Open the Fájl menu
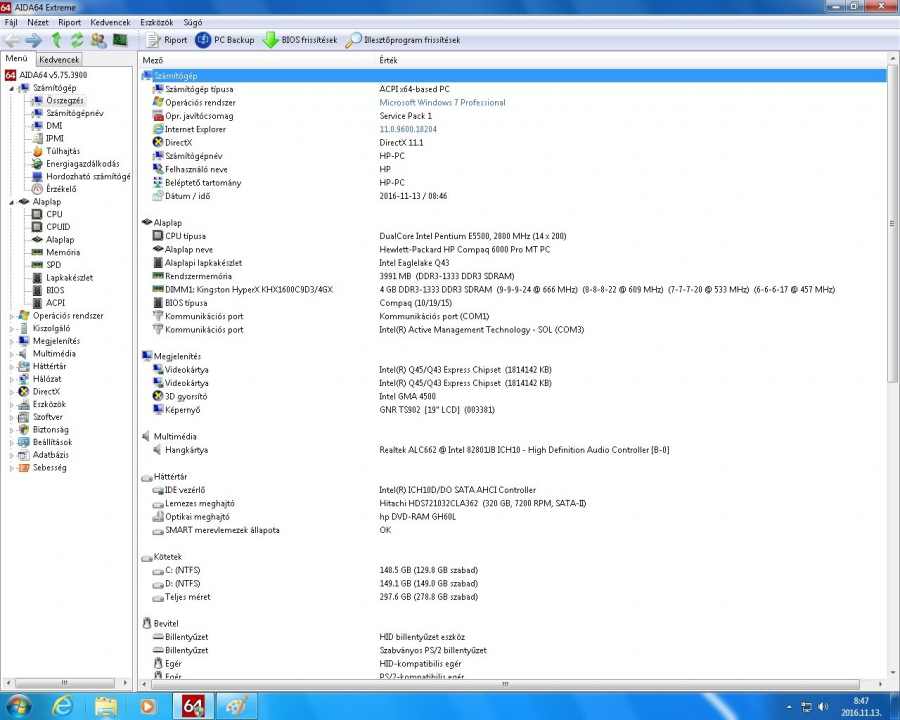Viewport: 900px width, 720px height. click(x=11, y=22)
